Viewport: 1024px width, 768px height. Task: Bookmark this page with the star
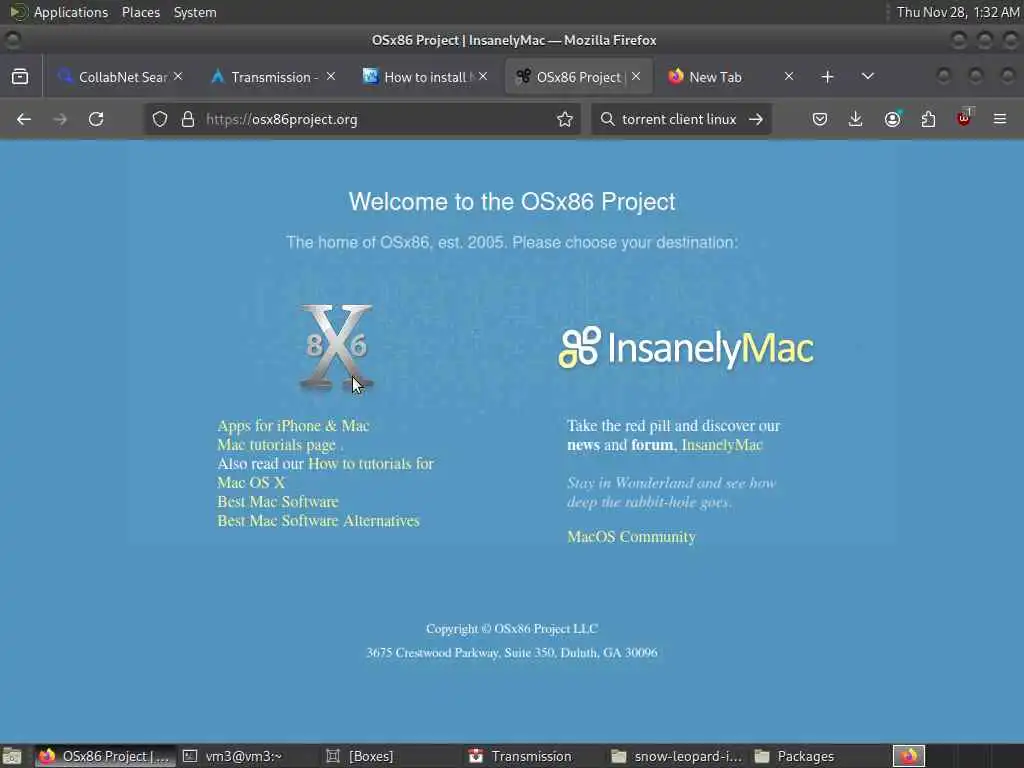click(565, 119)
